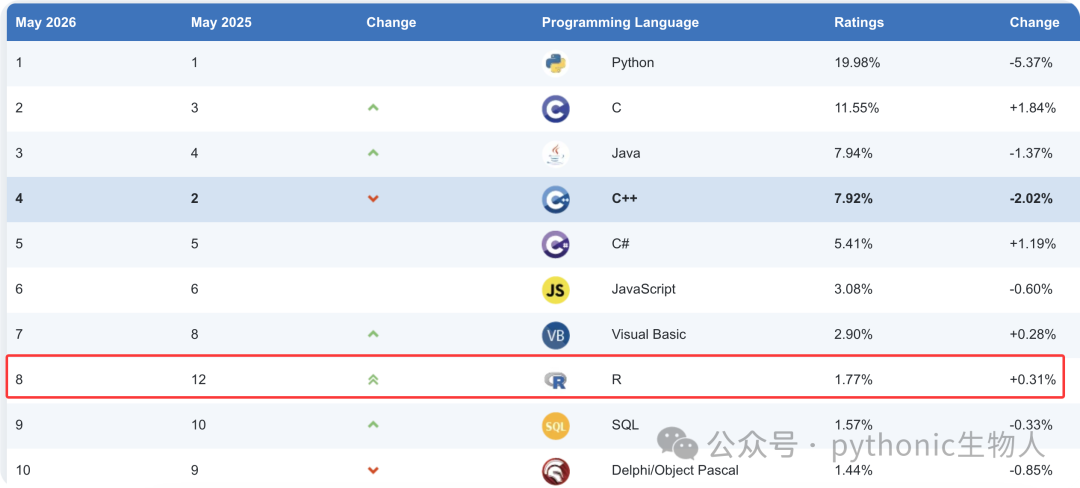Click the -1.37% change value
The image size is (1080, 488).
(x=1031, y=153)
